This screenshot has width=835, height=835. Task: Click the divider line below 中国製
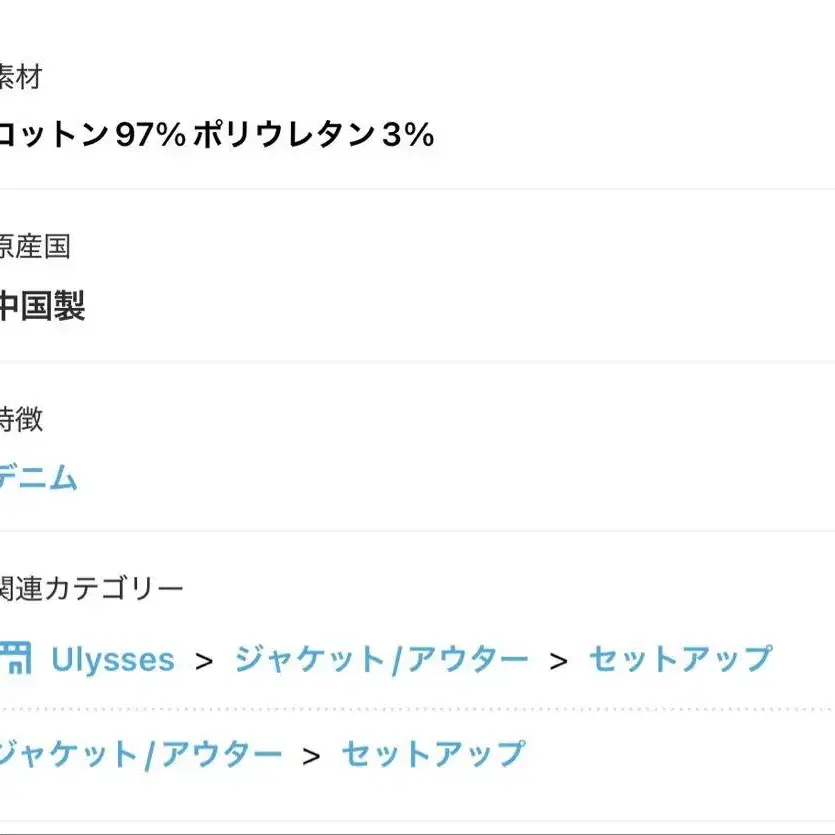pyautogui.click(x=417, y=361)
